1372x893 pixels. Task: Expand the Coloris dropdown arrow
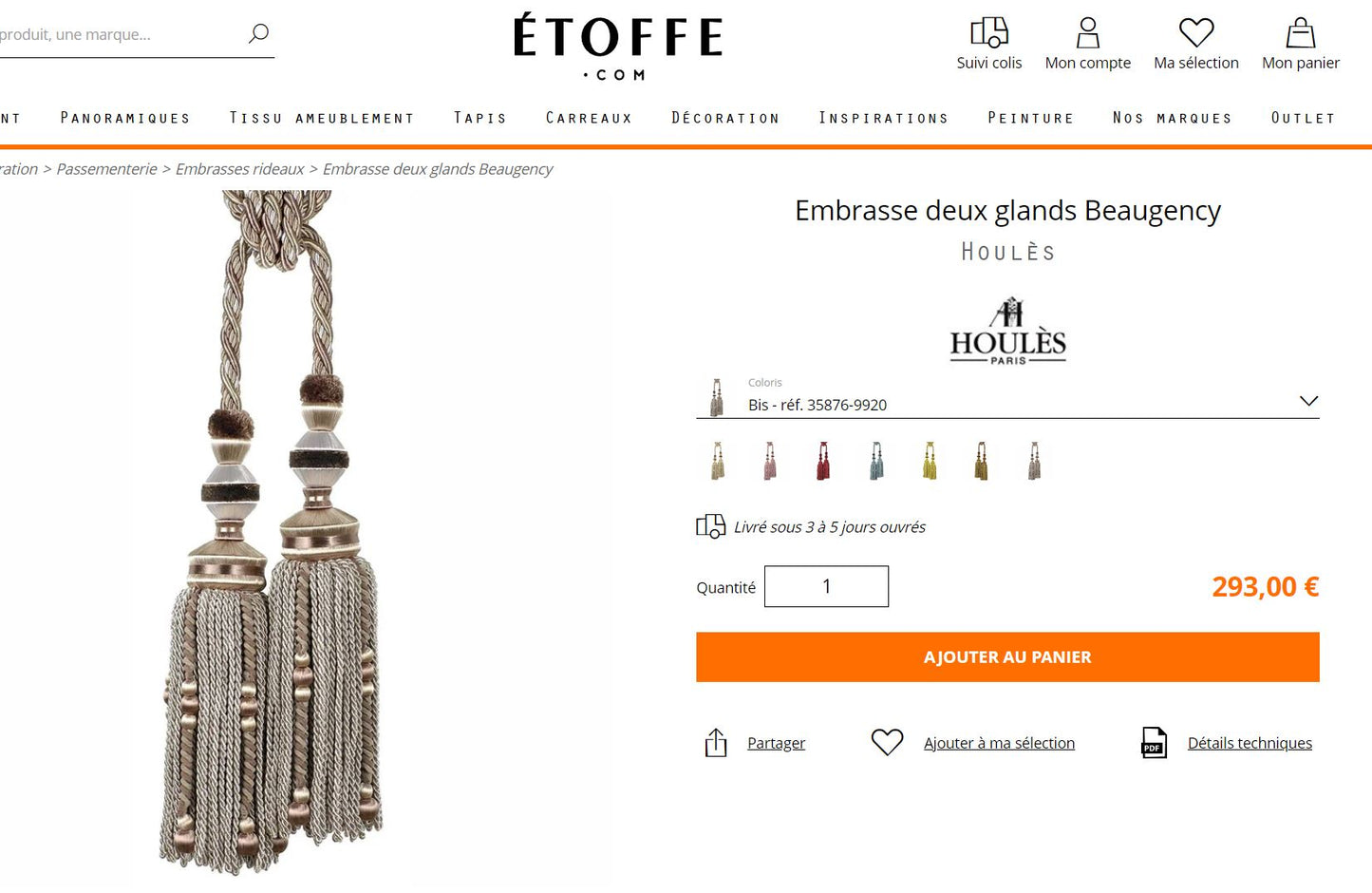pos(1308,401)
